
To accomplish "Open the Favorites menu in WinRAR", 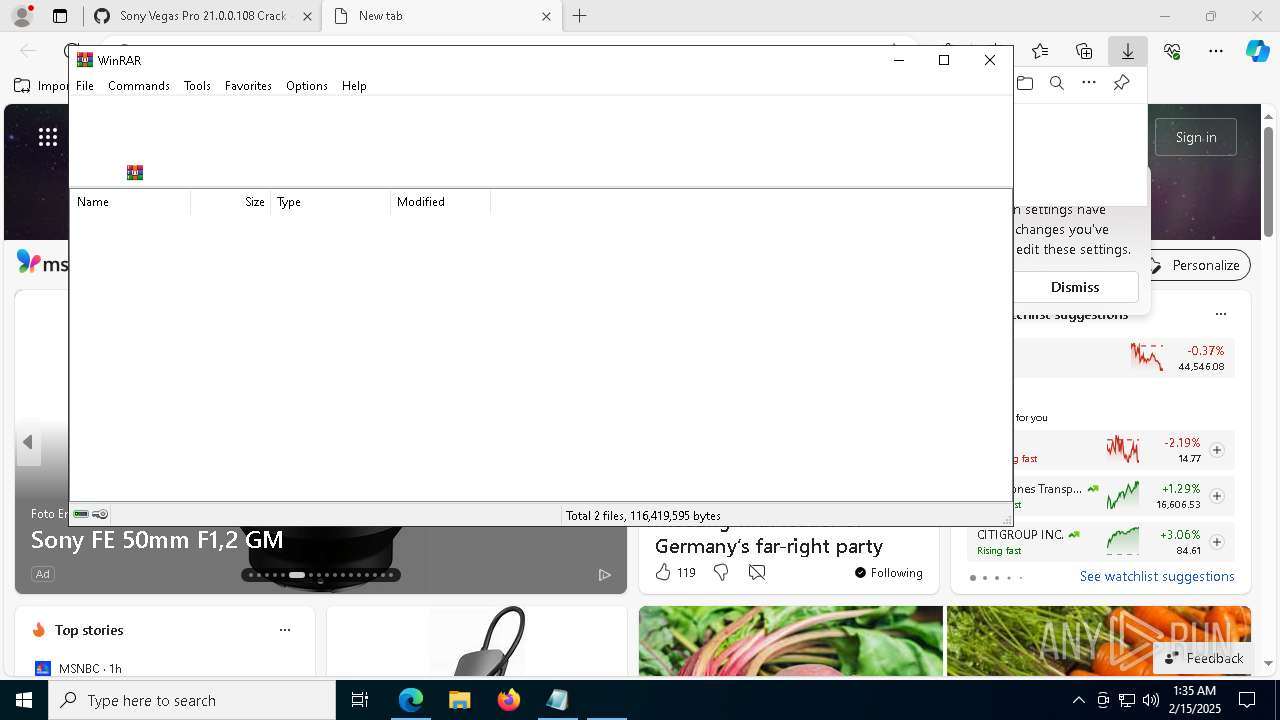I will point(248,86).
